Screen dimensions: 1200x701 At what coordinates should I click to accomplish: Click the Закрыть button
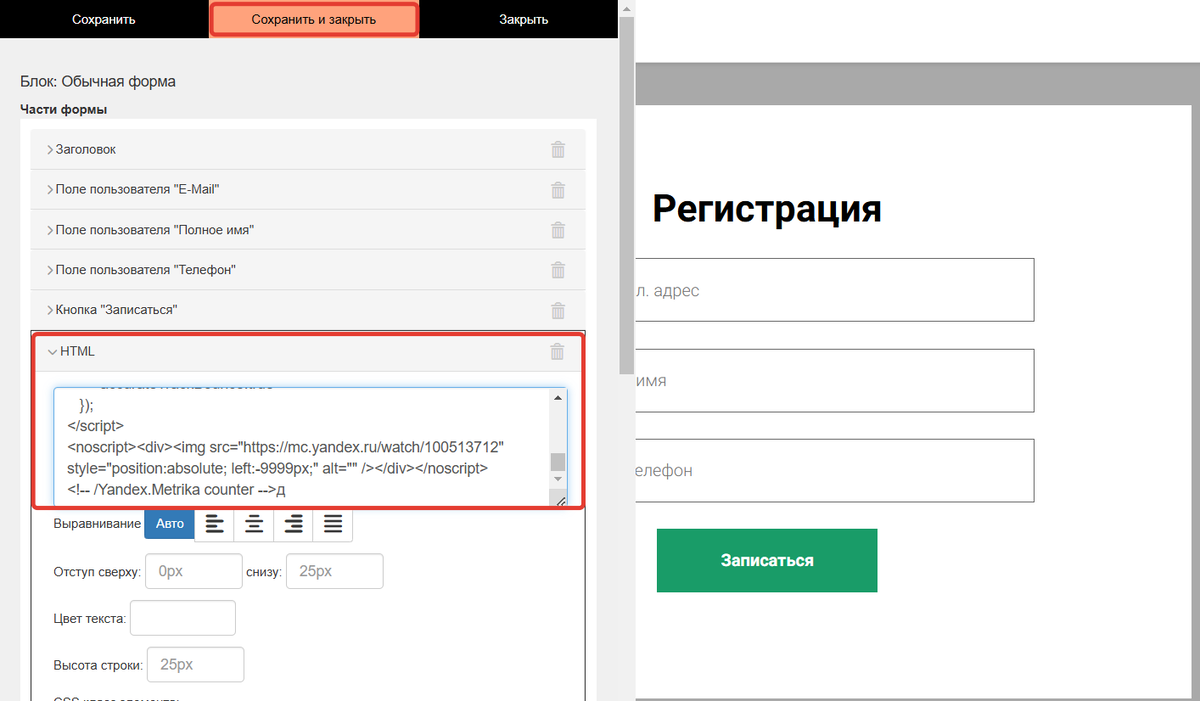(524, 19)
